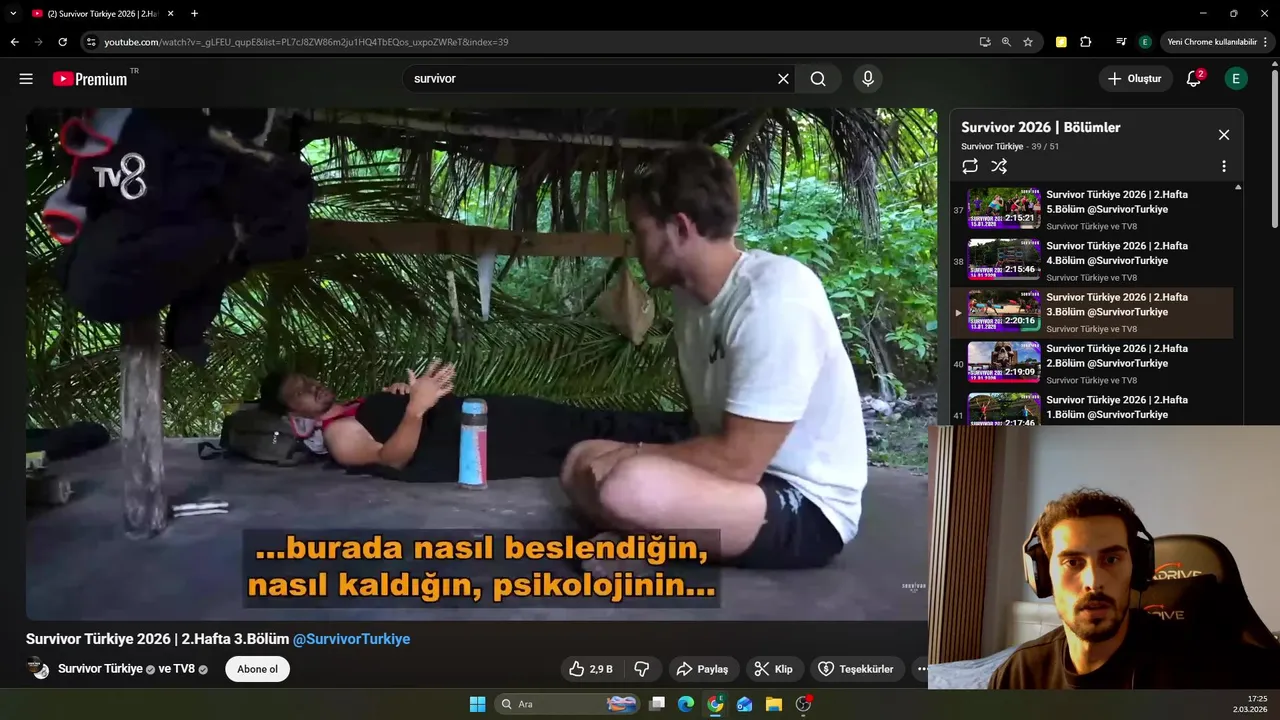Open Chrome media controls icon
This screenshot has width=1280, height=720.
pos(1121,42)
